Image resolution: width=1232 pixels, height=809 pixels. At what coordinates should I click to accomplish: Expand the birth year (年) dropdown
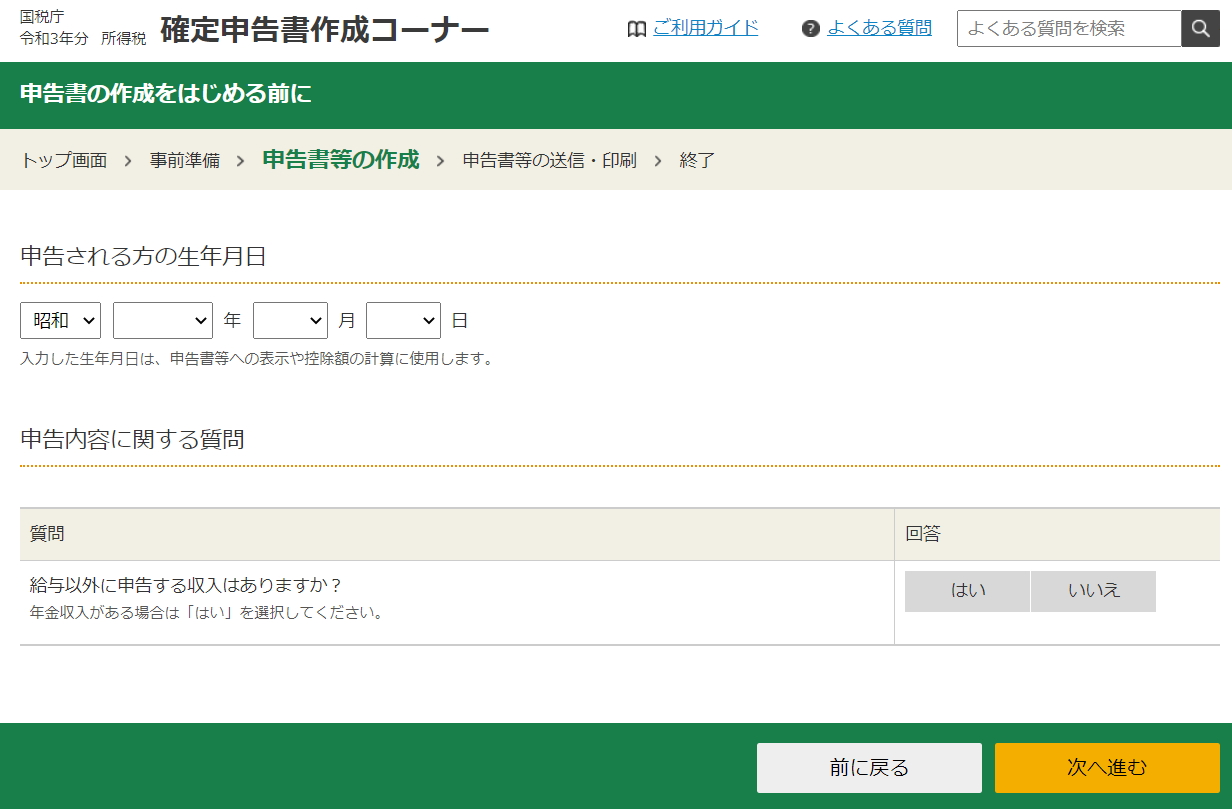pyautogui.click(x=162, y=320)
